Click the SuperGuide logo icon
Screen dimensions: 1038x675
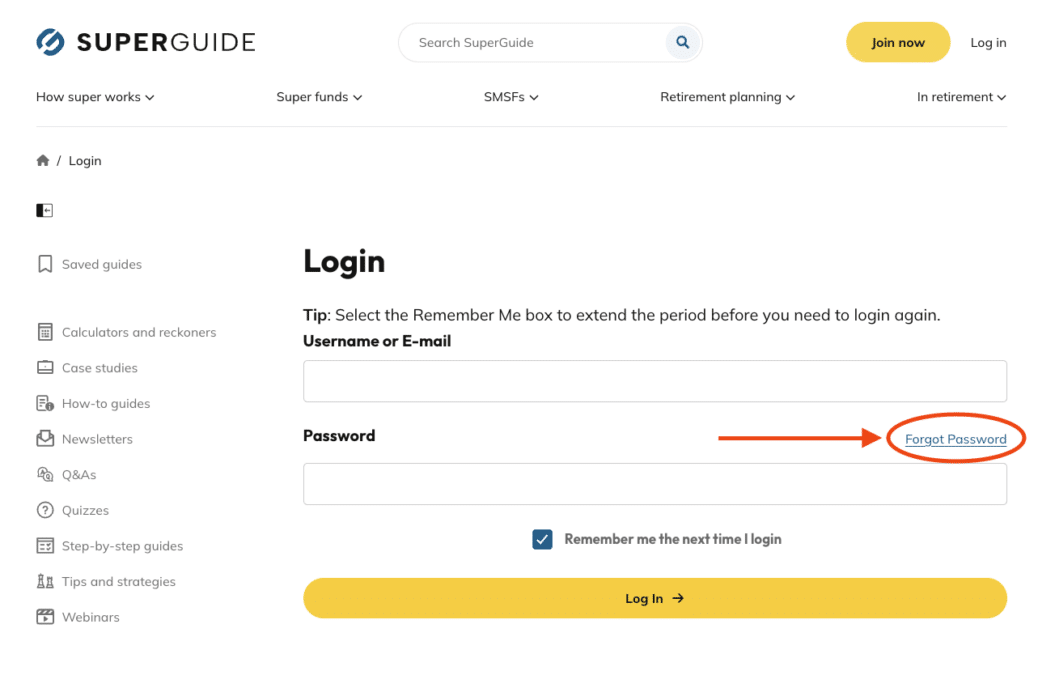[50, 42]
